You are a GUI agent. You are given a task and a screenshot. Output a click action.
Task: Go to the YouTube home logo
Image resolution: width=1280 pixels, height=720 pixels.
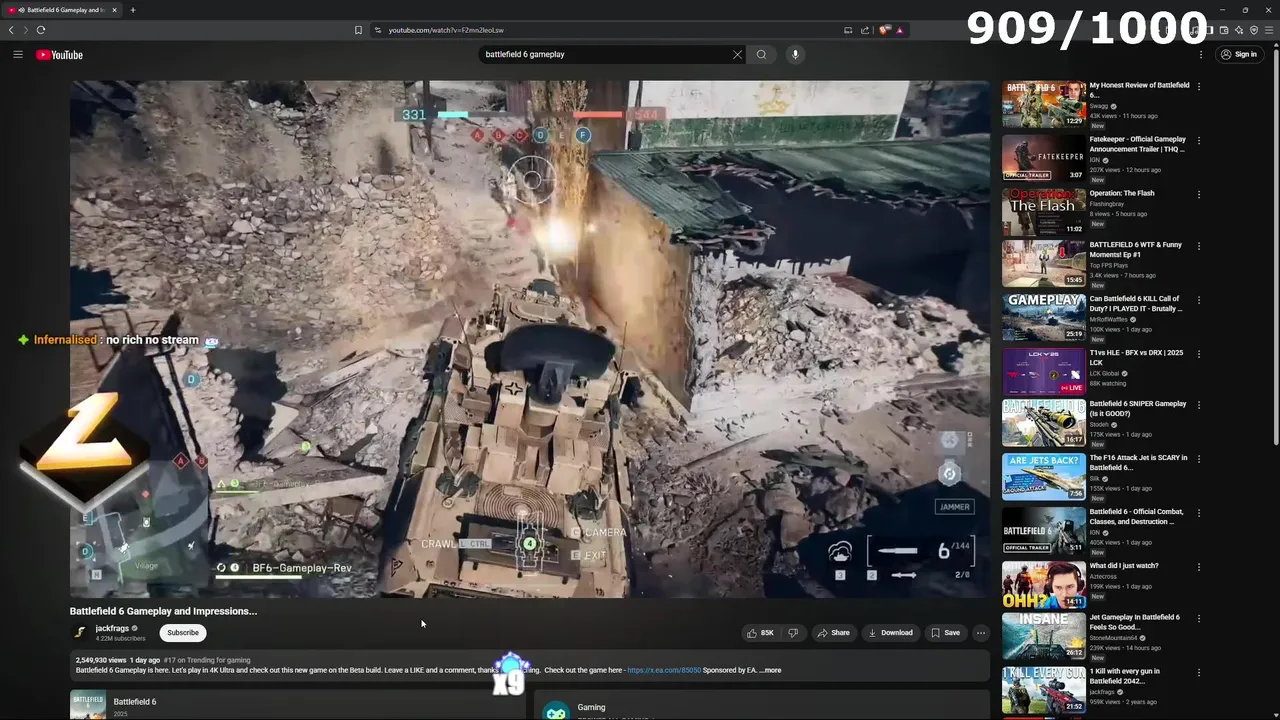point(60,54)
